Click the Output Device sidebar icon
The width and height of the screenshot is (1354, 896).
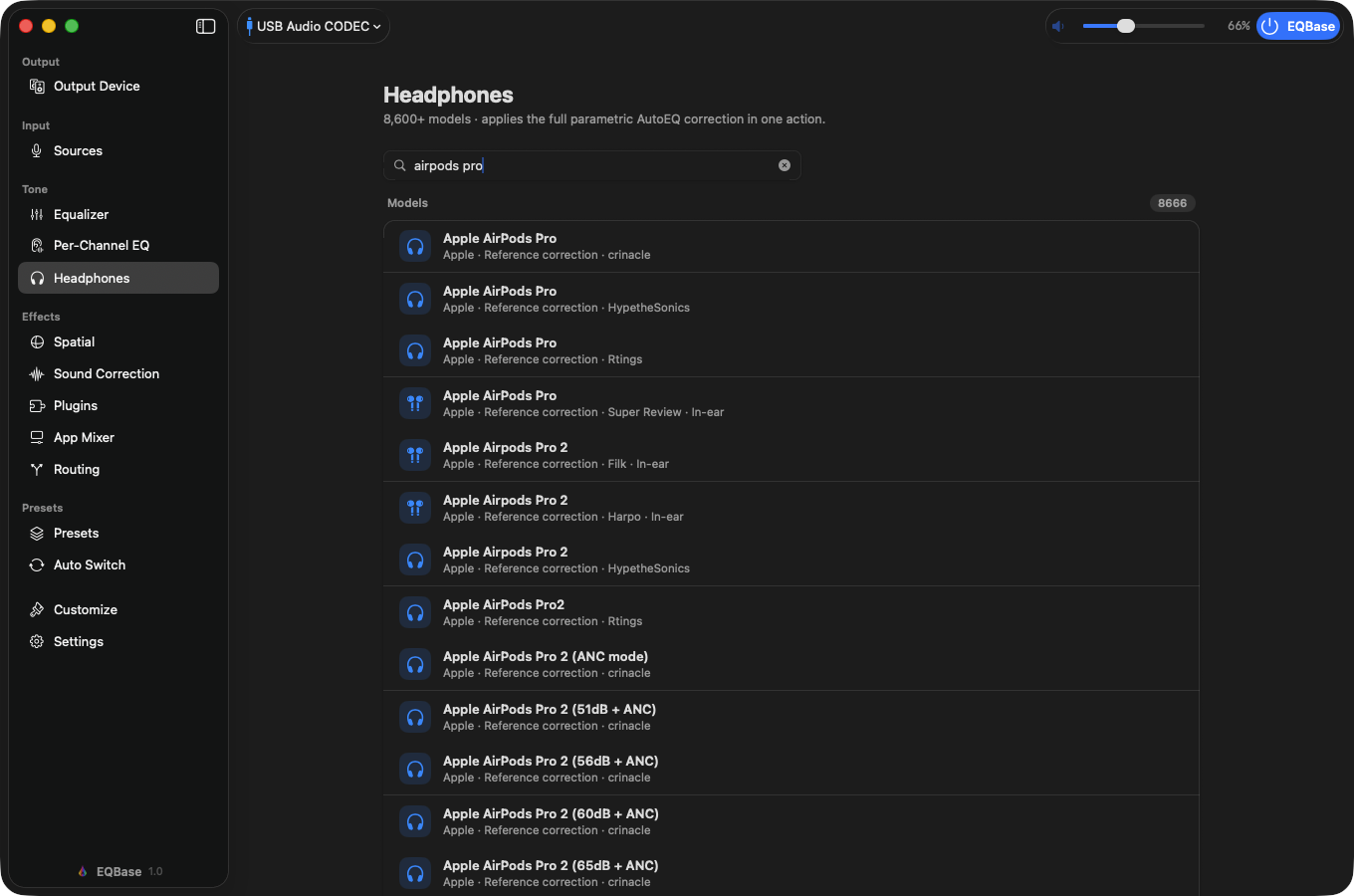coord(37,87)
